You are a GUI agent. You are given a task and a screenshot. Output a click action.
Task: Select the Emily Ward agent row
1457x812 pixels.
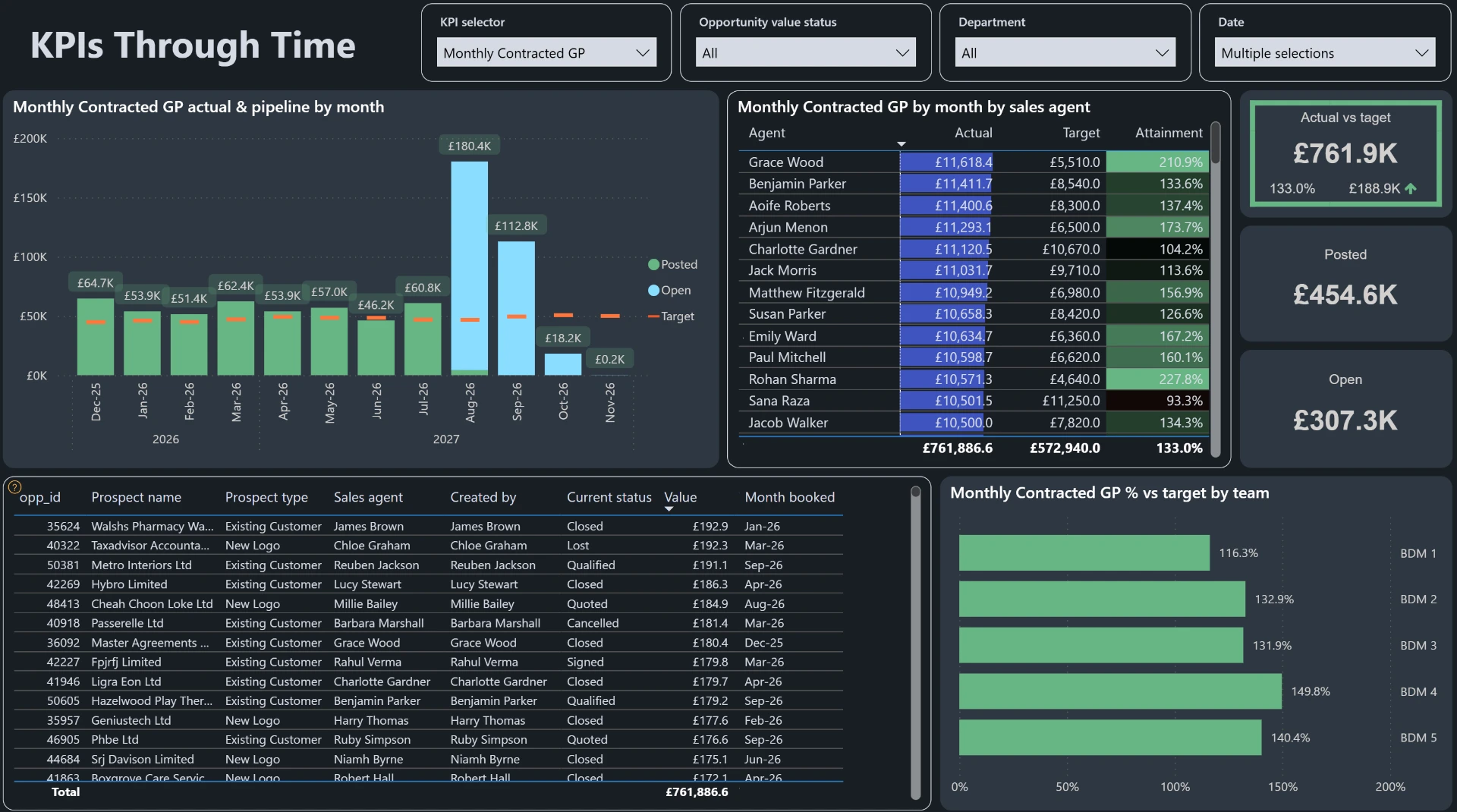974,335
